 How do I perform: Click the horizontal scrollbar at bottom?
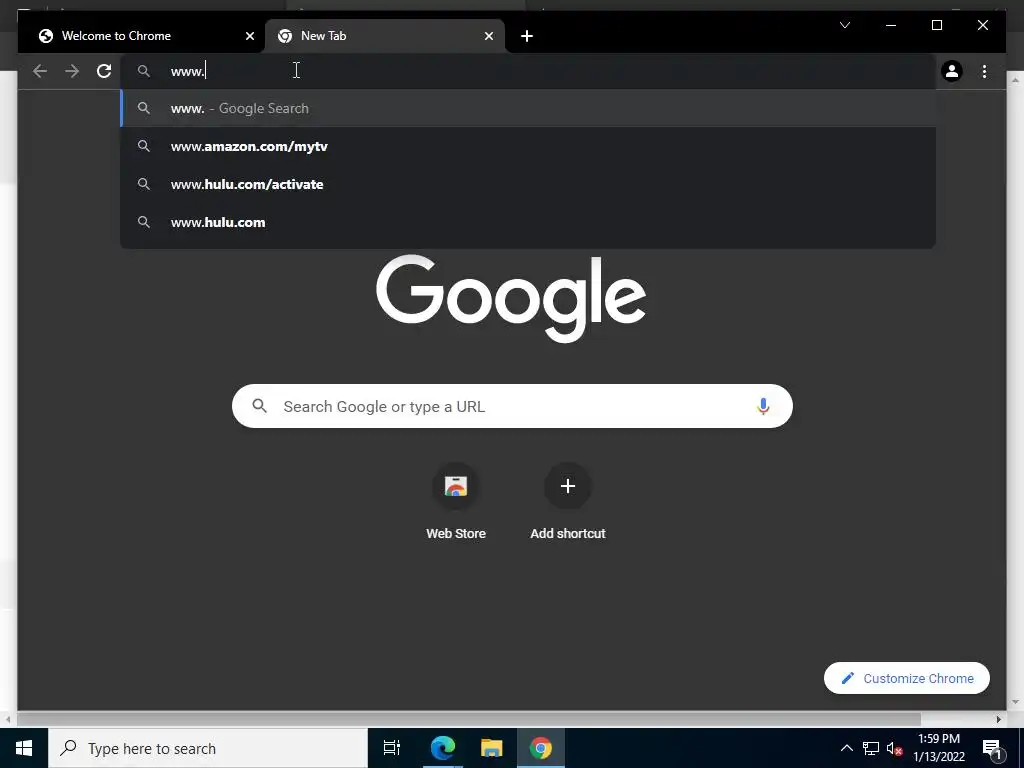pyautogui.click(x=469, y=719)
